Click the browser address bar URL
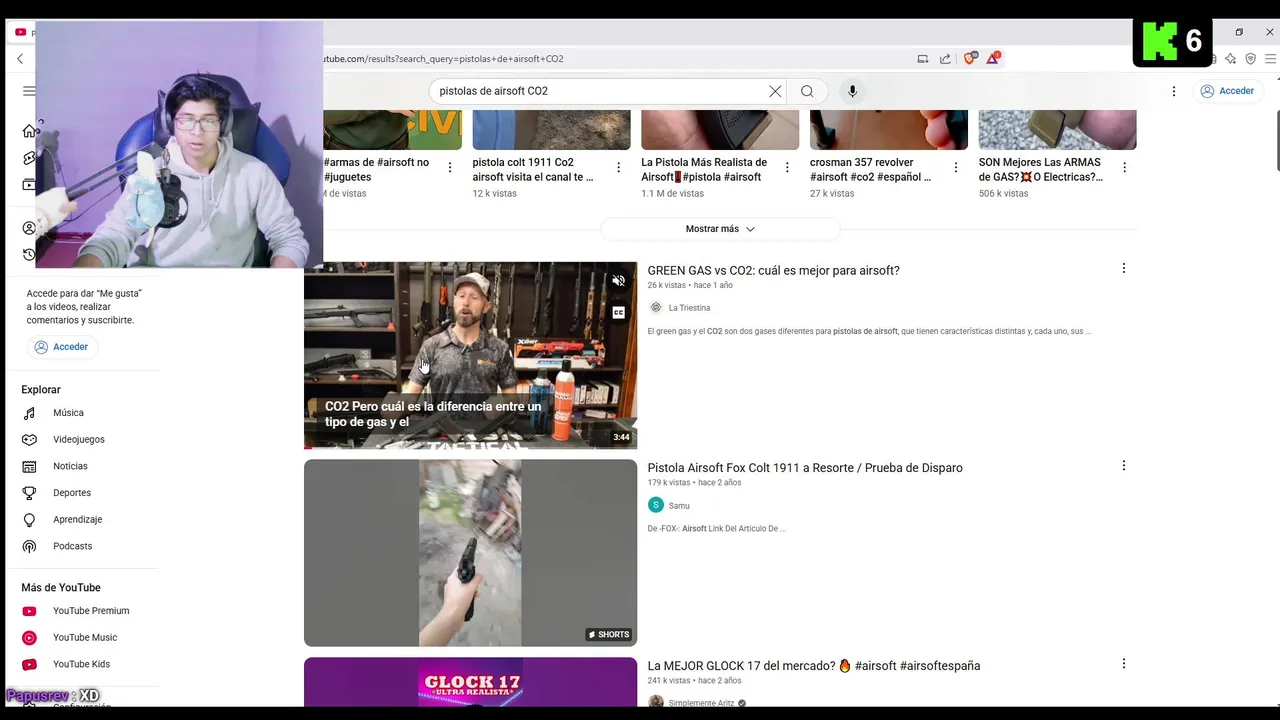Screen dimensions: 1280x720 click(x=443, y=59)
